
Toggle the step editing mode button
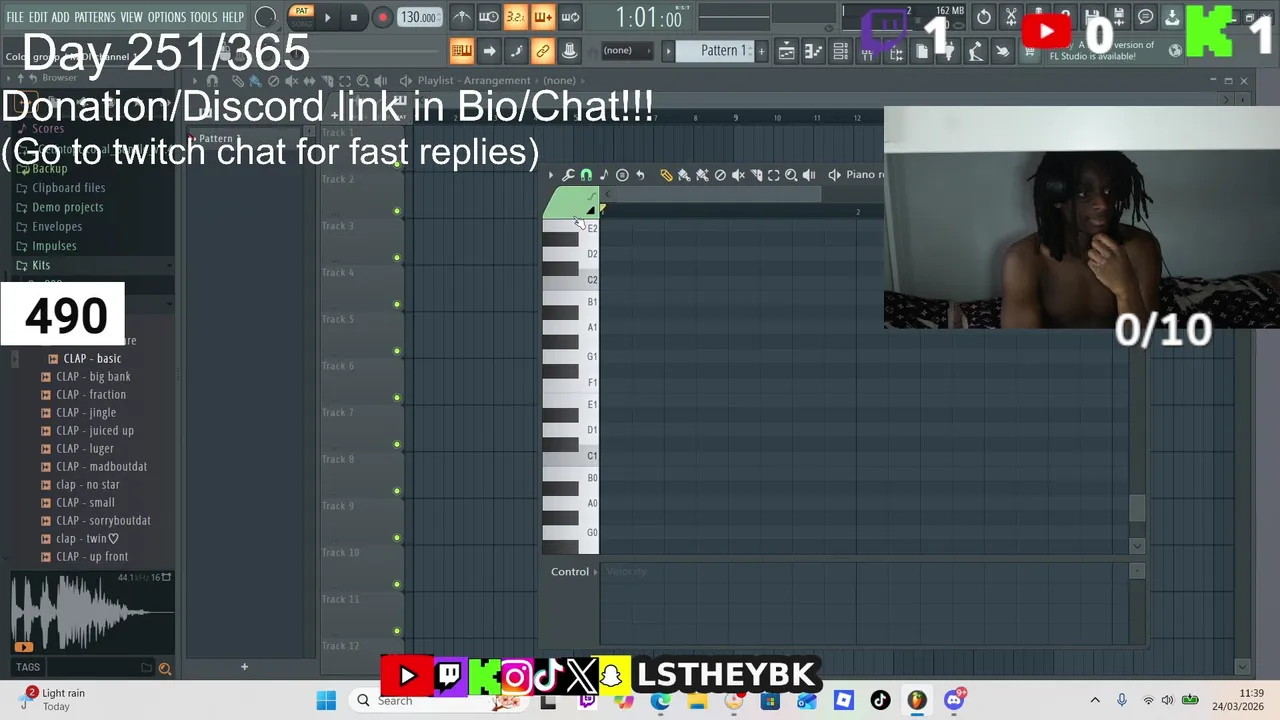[x=515, y=51]
